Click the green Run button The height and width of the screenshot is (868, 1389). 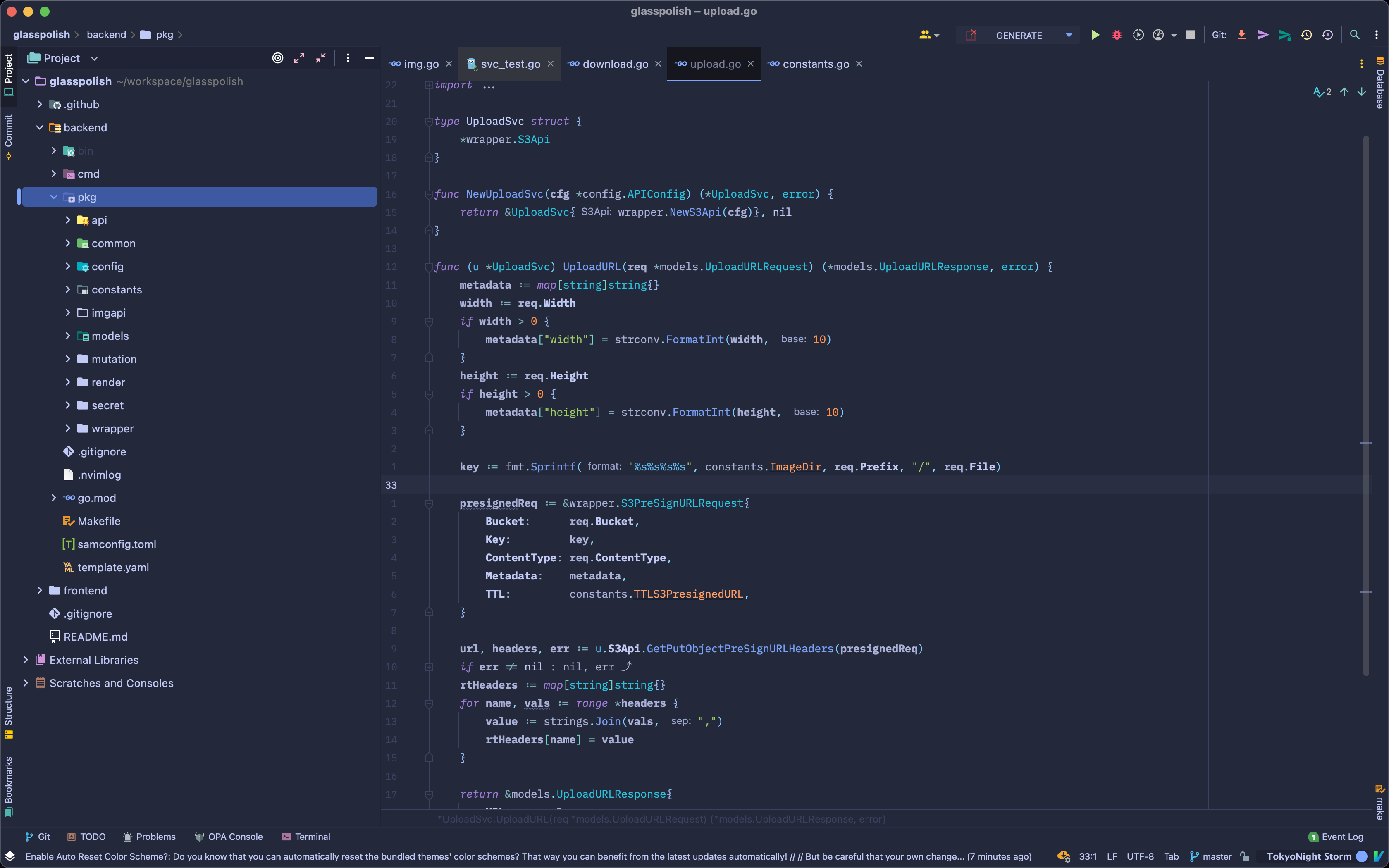[x=1095, y=35]
